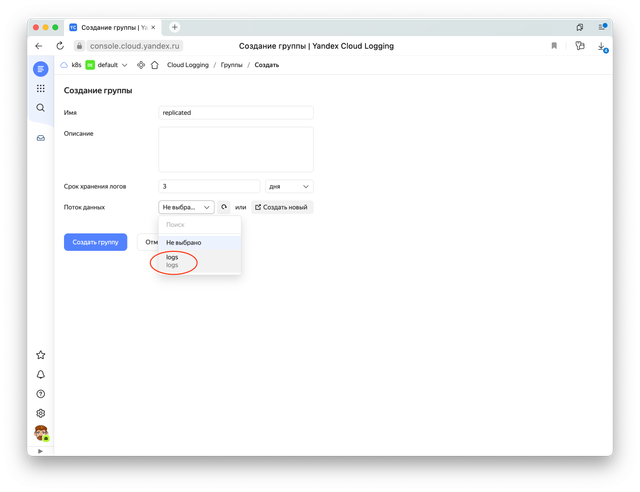The height and width of the screenshot is (492, 640).
Task: Collapse the 'Не выбрано' data stream dropdown
Action: pos(186,207)
